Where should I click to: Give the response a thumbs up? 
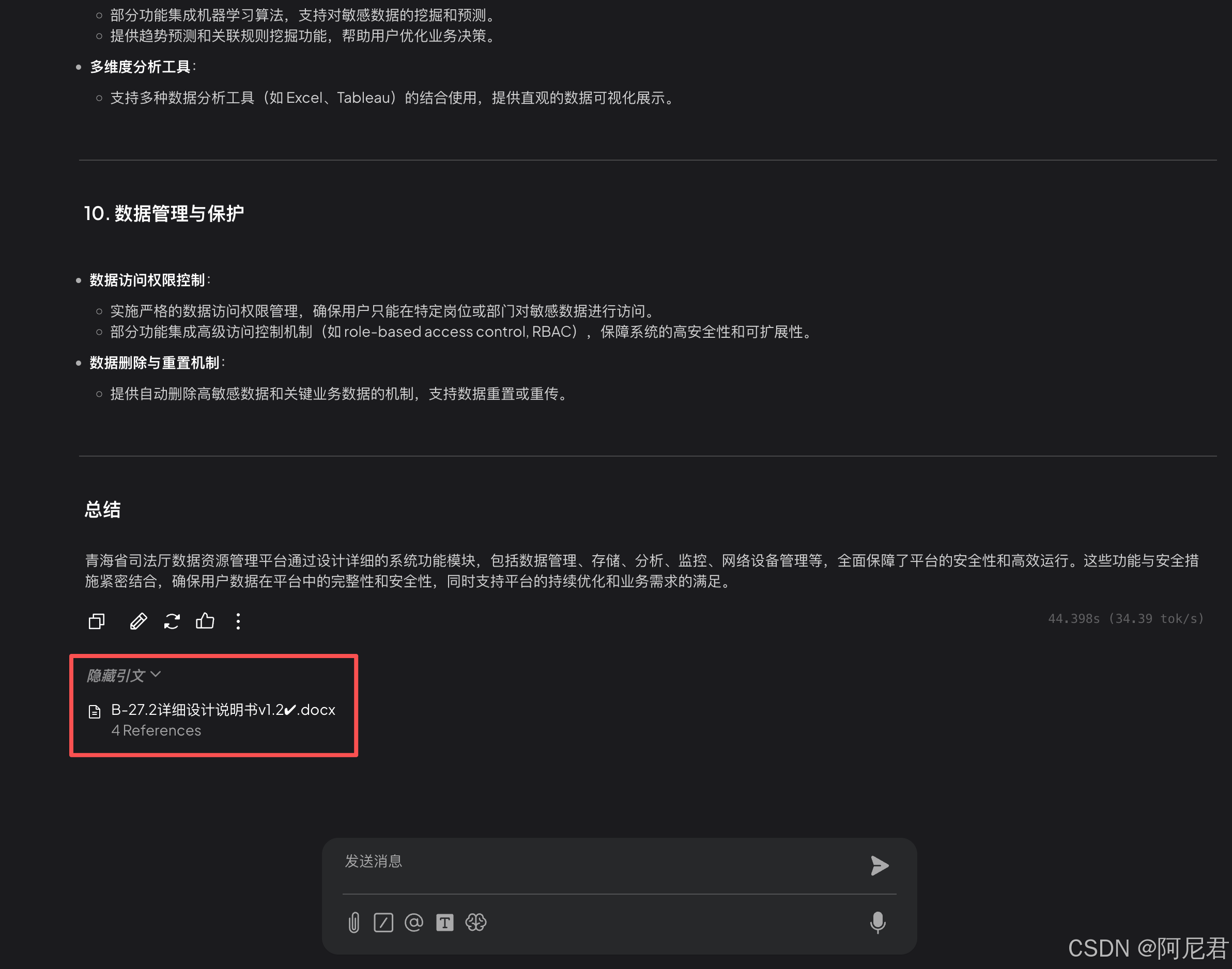click(205, 621)
